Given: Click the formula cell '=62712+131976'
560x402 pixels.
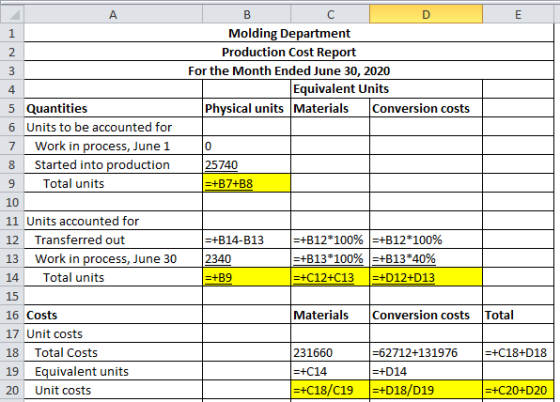Looking at the screenshot, I should coord(426,353).
